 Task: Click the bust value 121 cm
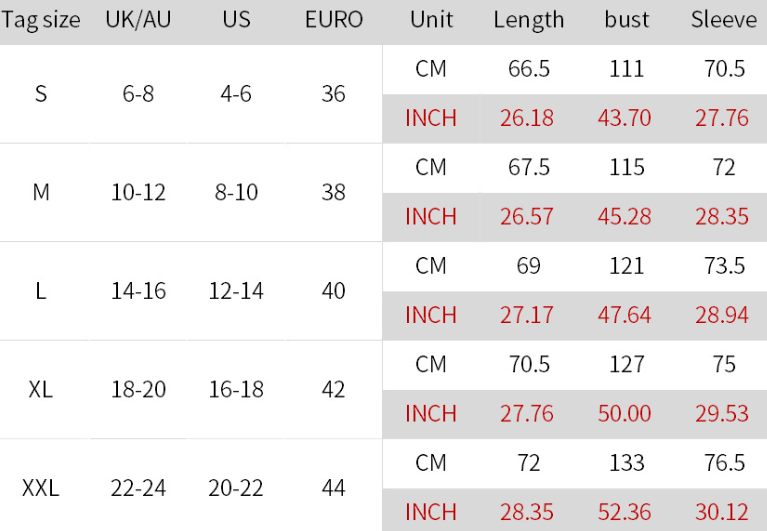625,266
